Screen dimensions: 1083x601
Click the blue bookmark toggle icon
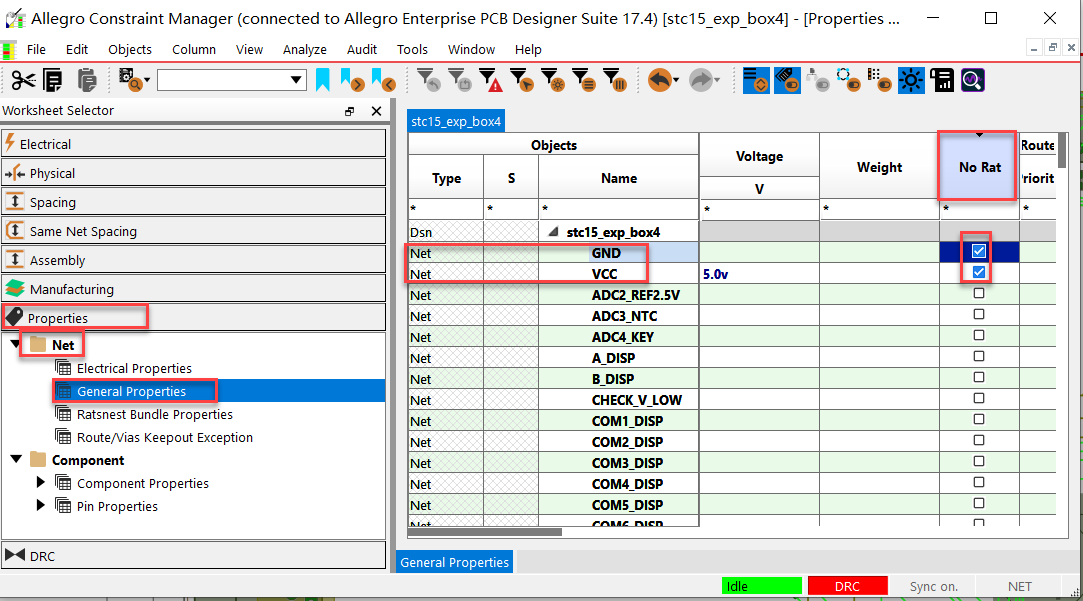click(323, 79)
